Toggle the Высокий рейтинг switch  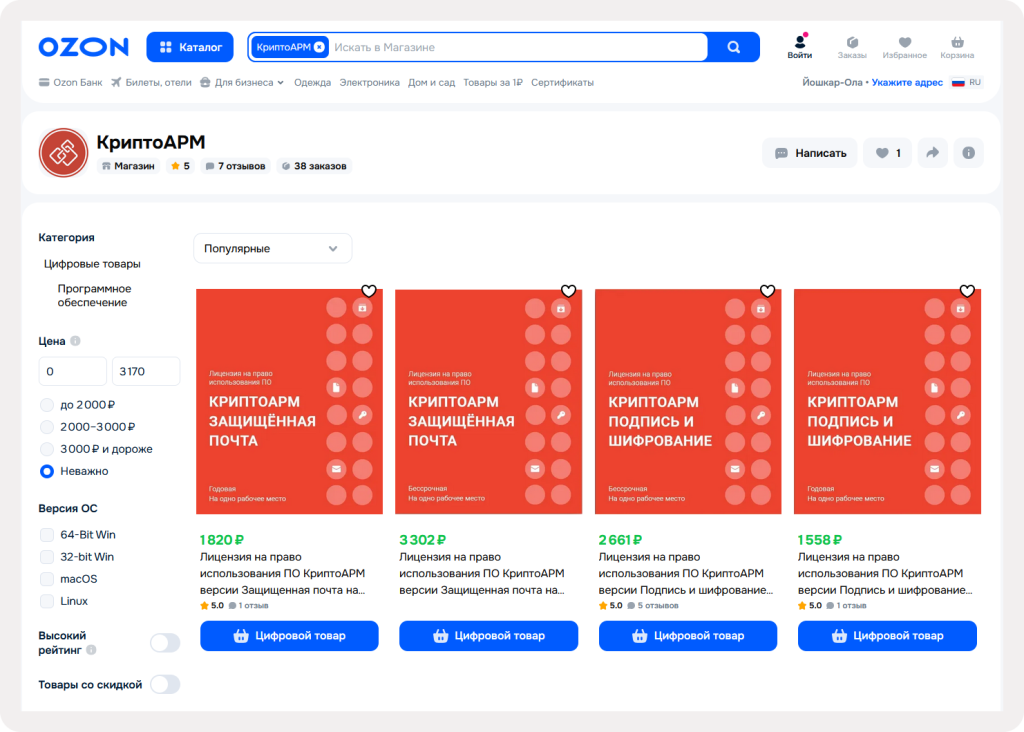[x=165, y=643]
